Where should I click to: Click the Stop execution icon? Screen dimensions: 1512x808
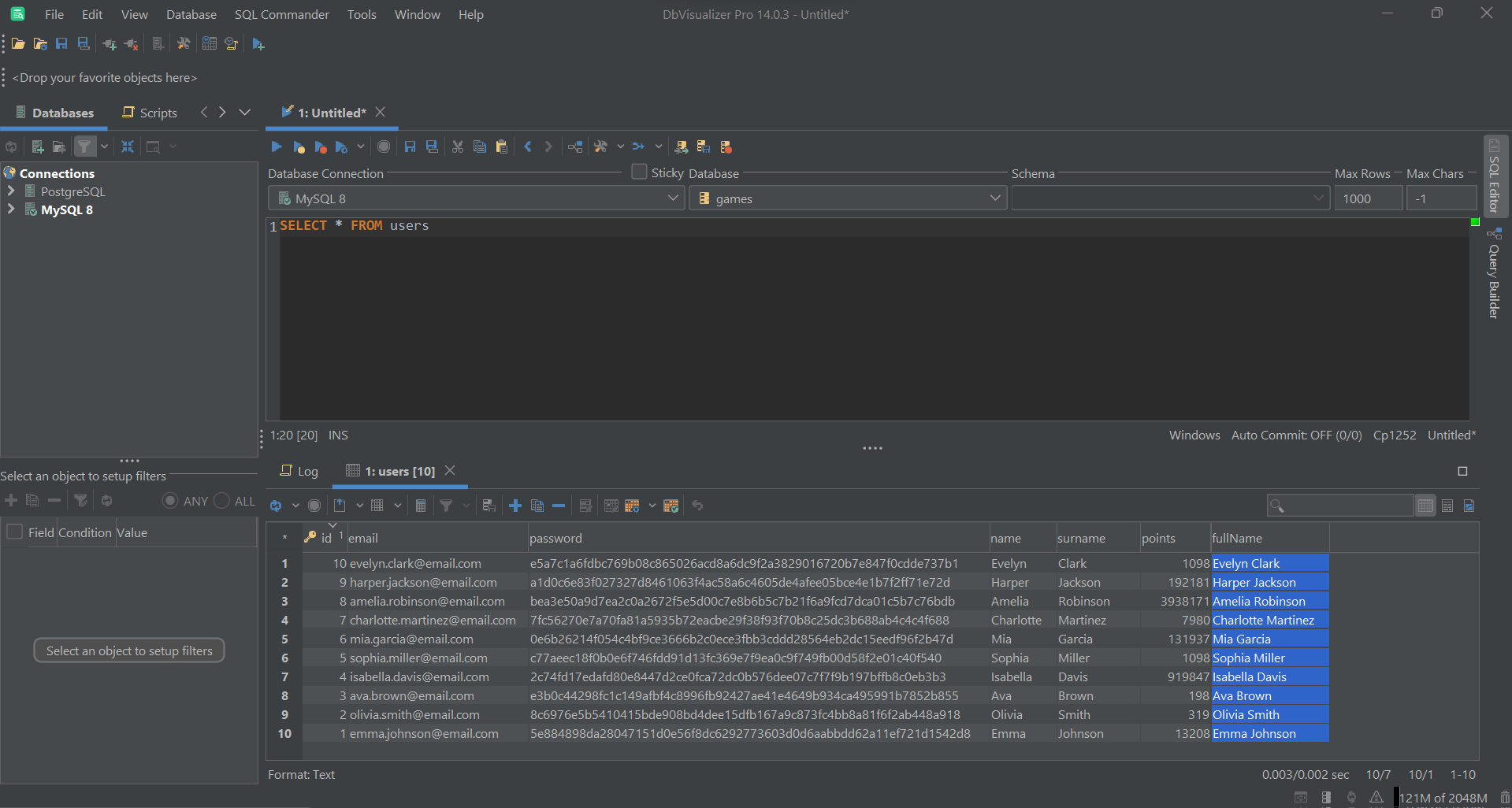pos(384,146)
